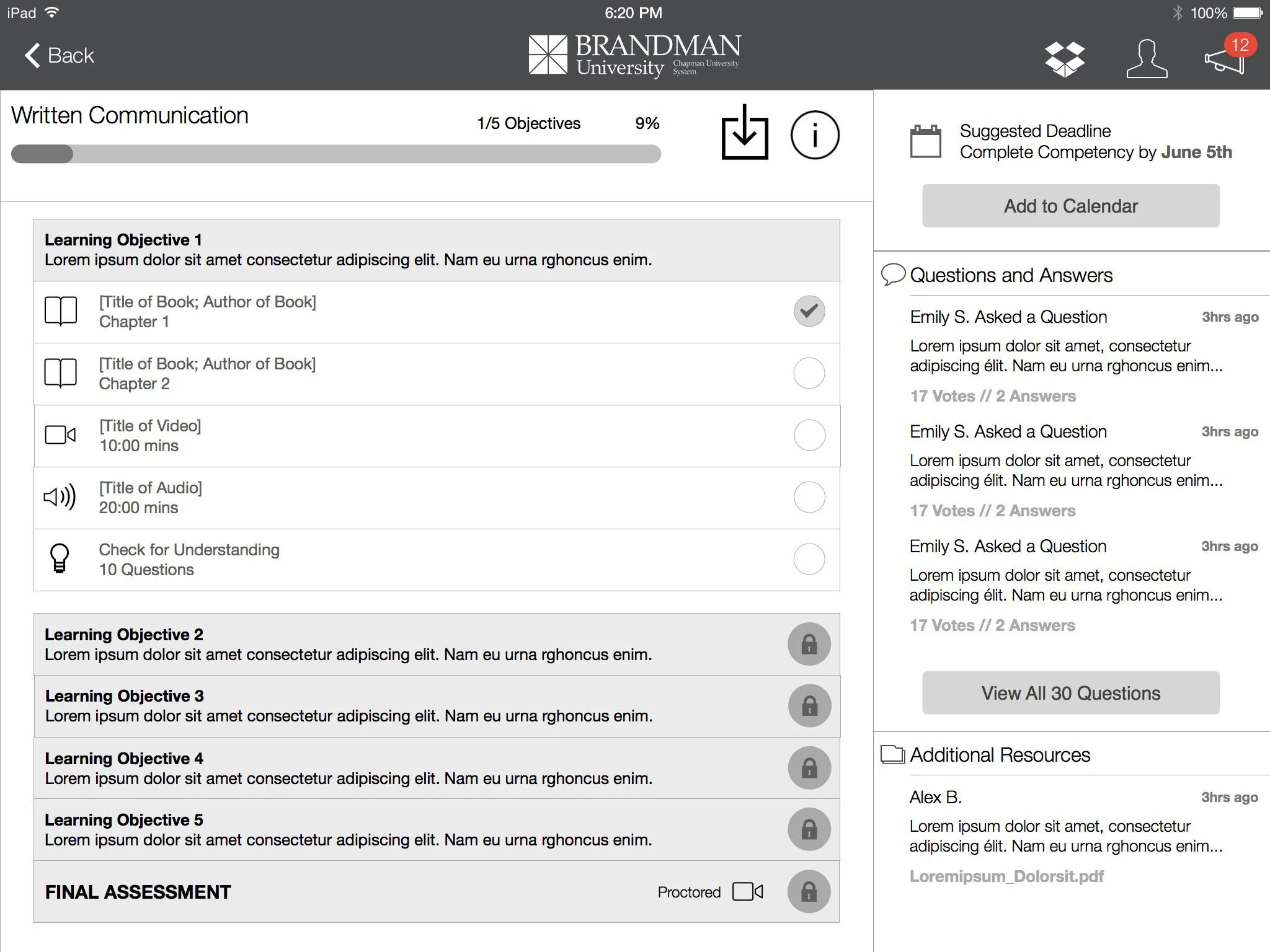Screen dimensions: 1270x952
Task: Tap the speaker icon for Title of Audio
Action: [60, 497]
